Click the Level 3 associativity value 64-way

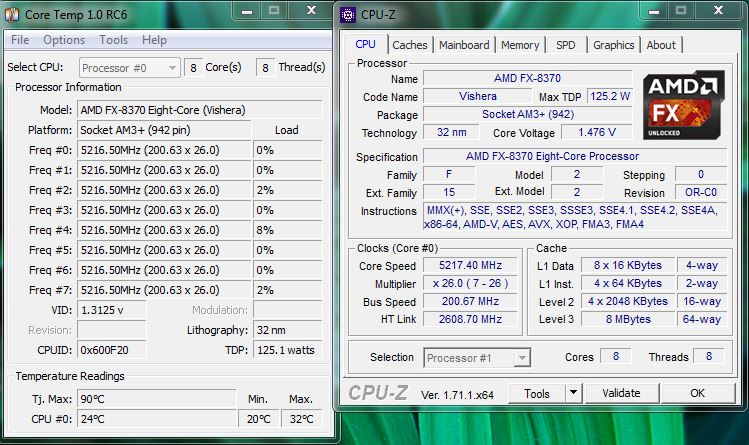pos(702,319)
